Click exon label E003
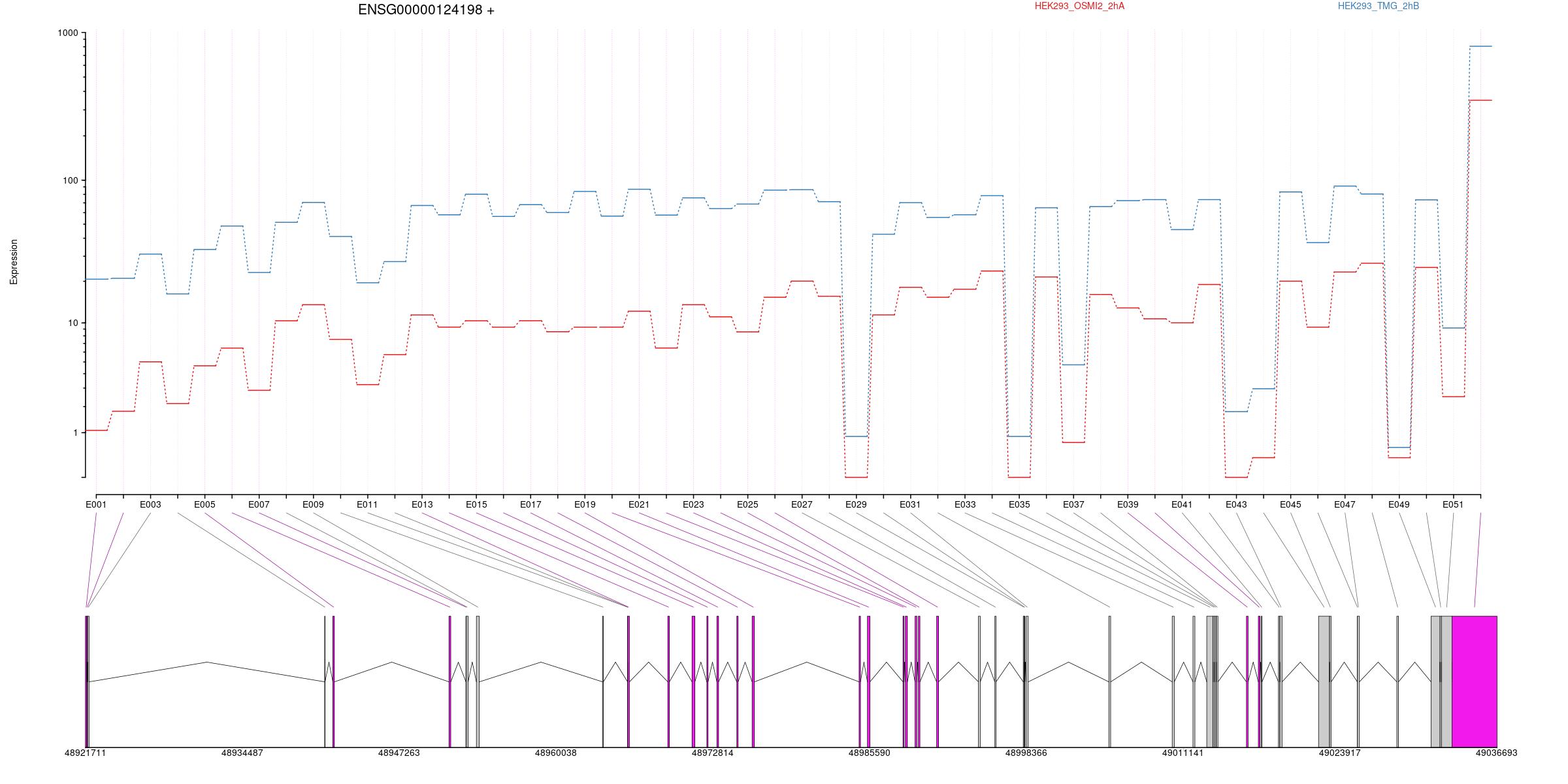The image size is (1568, 784). 150,504
